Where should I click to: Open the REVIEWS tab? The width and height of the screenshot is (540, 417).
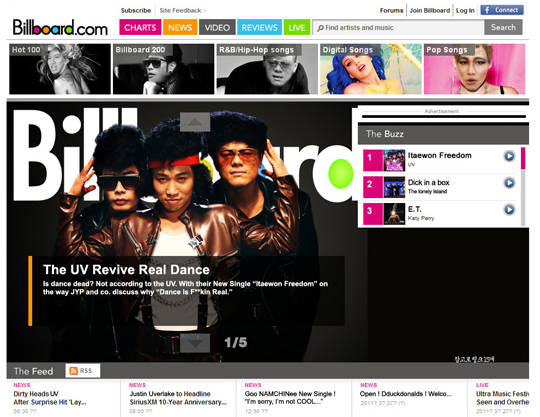[x=259, y=27]
